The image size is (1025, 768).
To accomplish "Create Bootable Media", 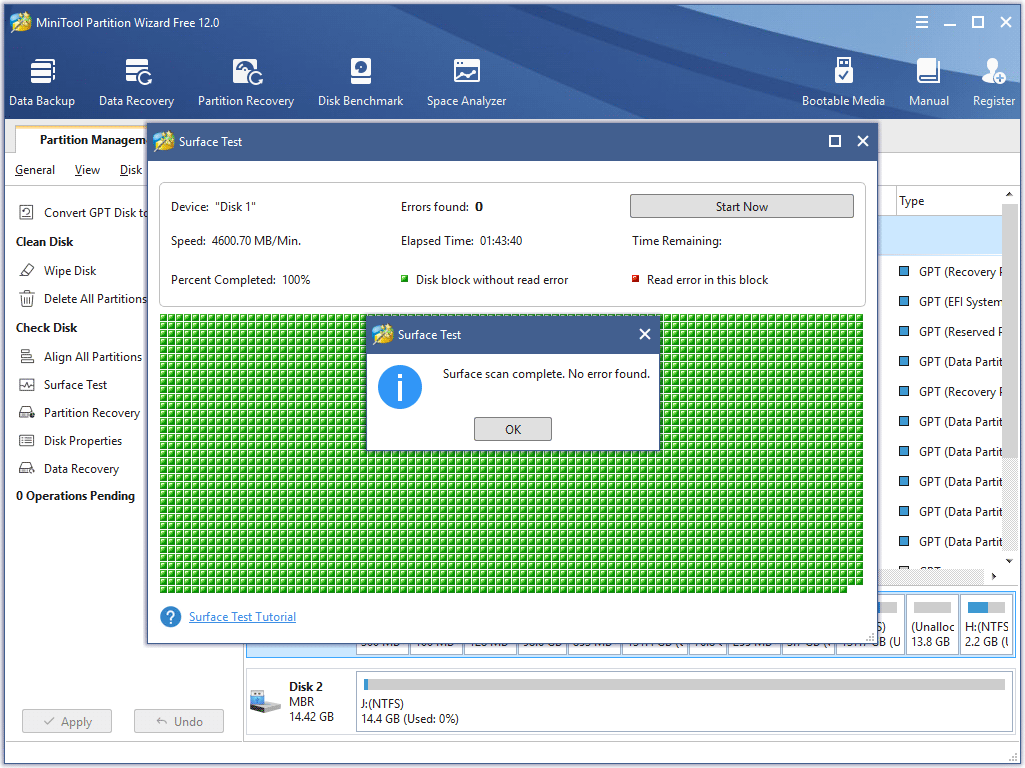I will tap(843, 83).
